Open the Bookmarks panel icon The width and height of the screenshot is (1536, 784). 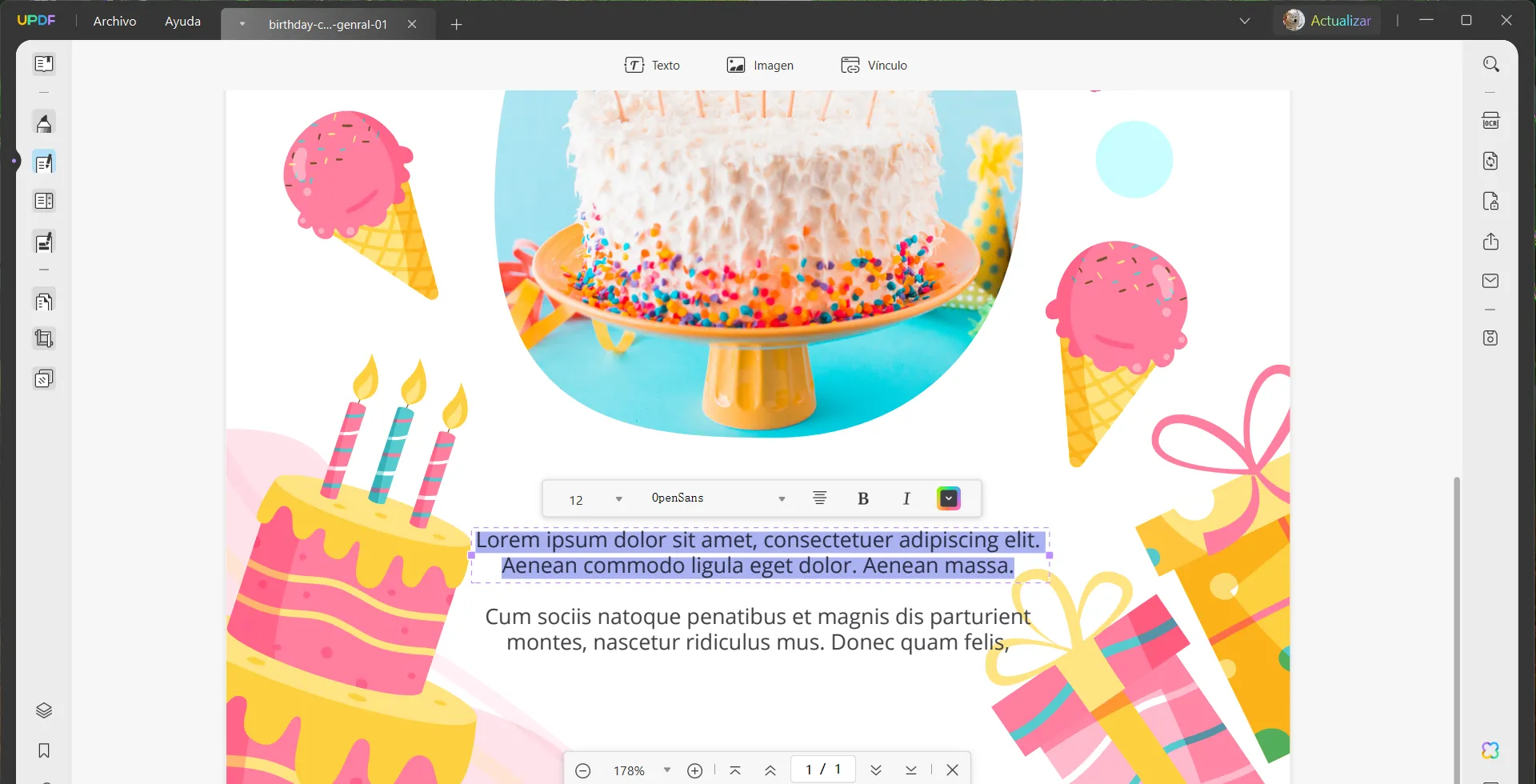pos(44,750)
